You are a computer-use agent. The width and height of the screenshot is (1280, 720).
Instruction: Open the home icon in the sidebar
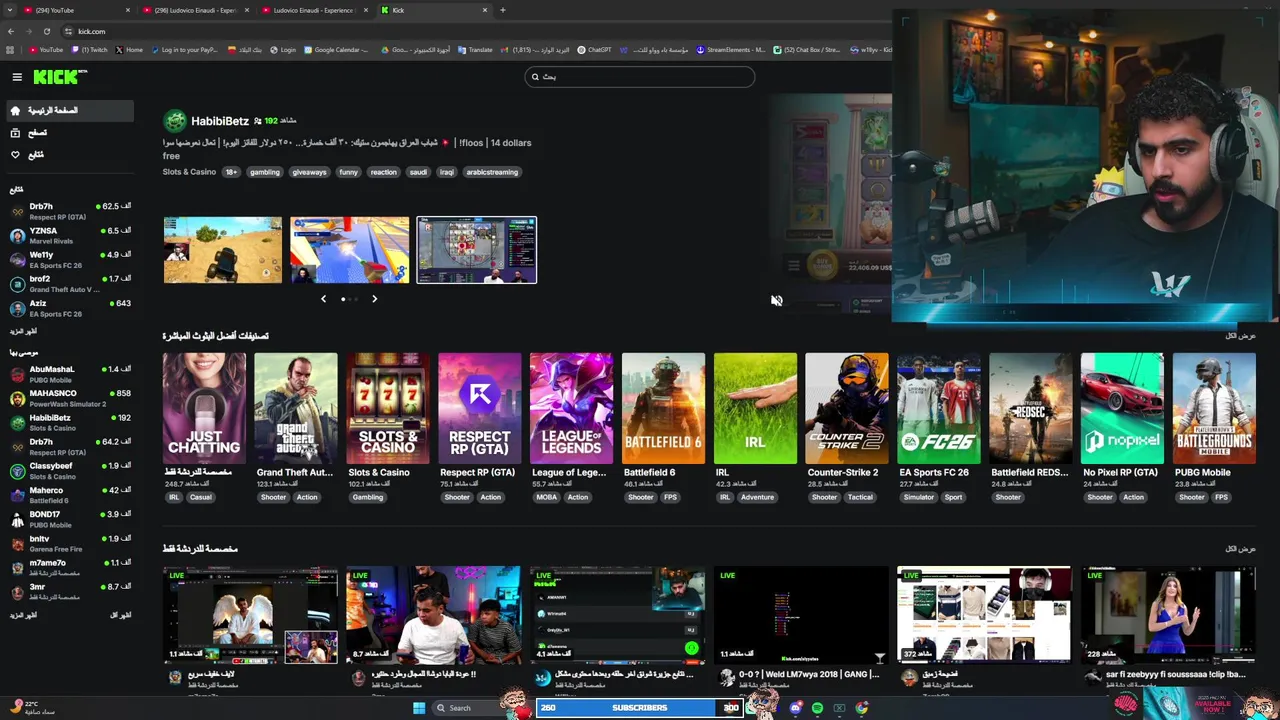[x=15, y=110]
